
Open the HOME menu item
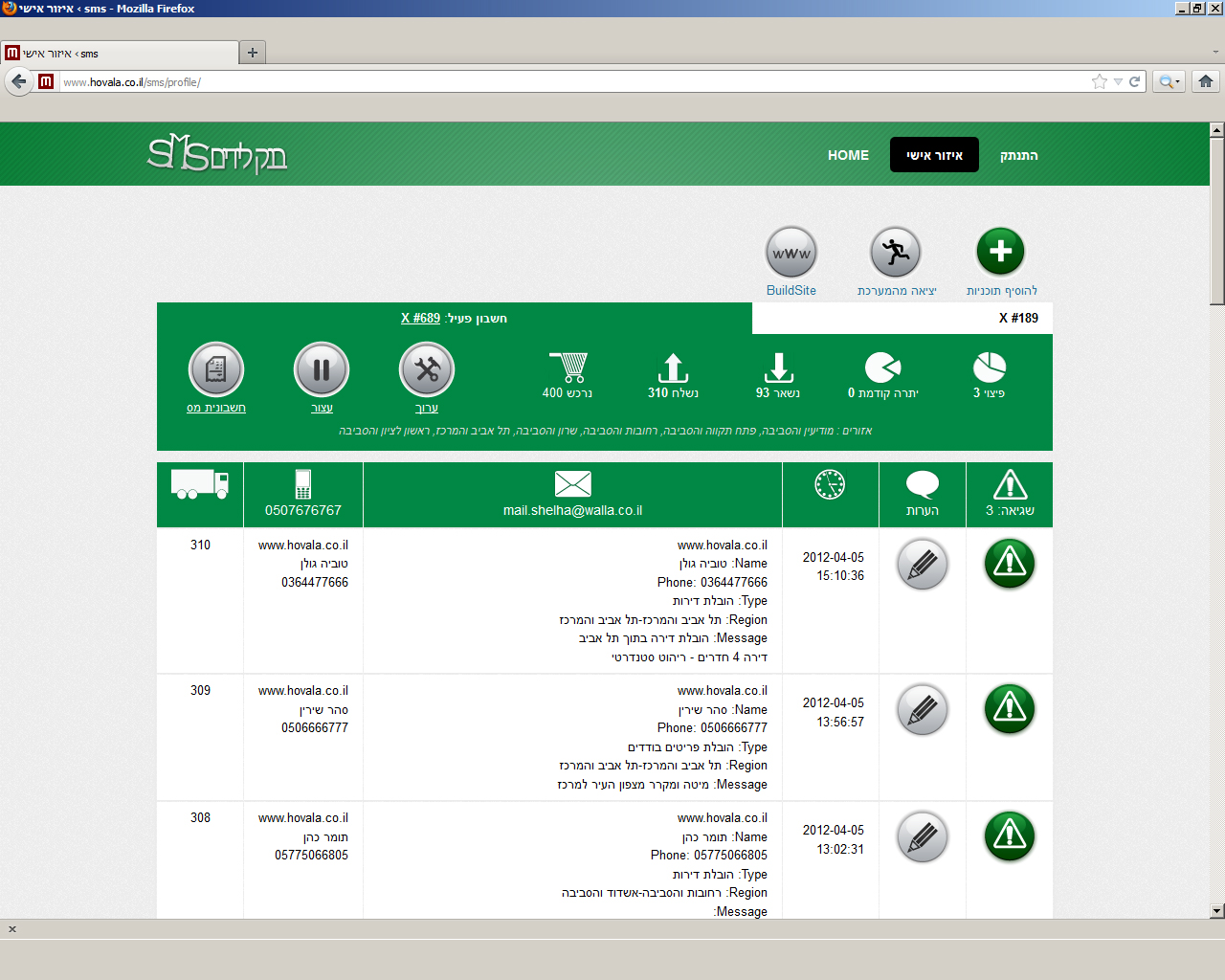click(848, 155)
